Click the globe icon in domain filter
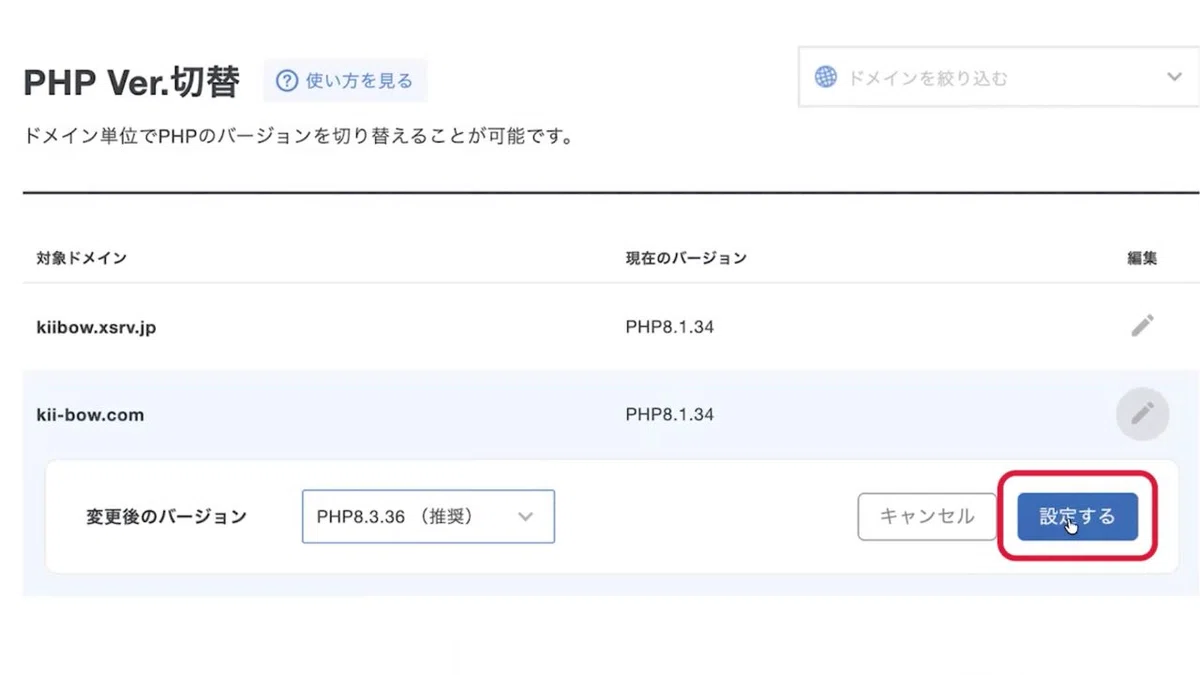 [x=825, y=77]
